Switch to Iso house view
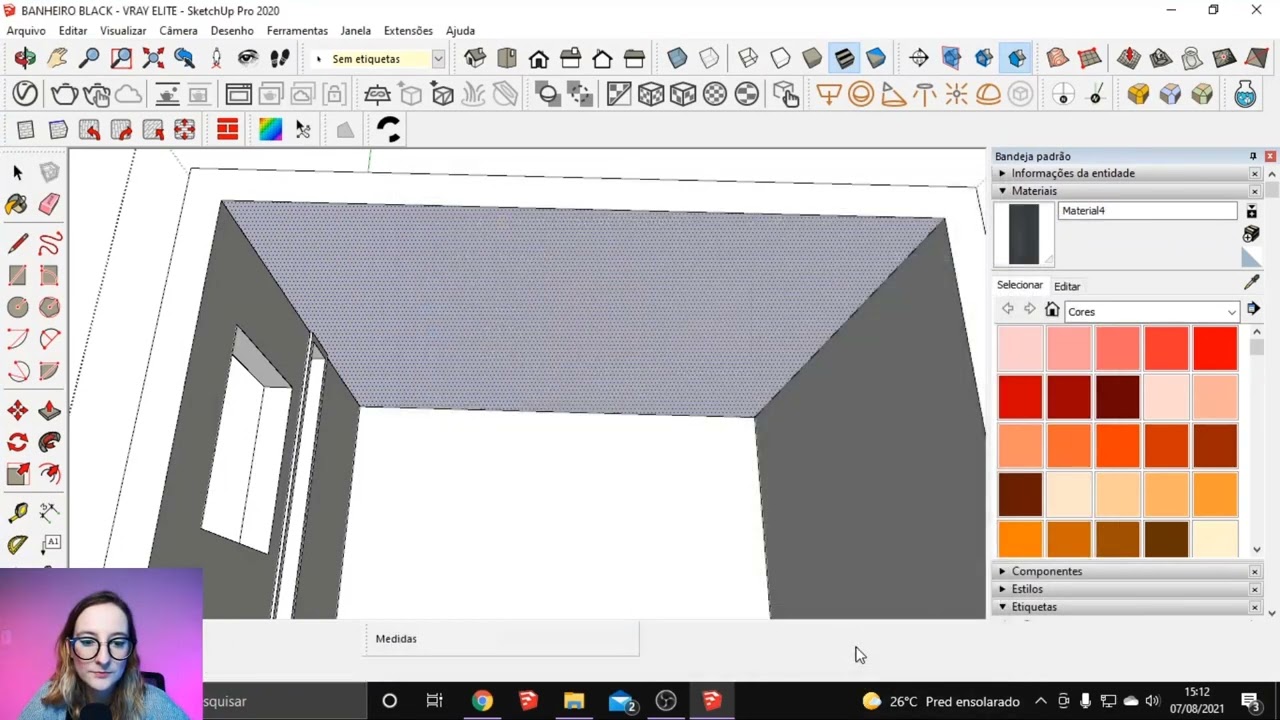Screen dimensions: 1280x720 point(475,58)
